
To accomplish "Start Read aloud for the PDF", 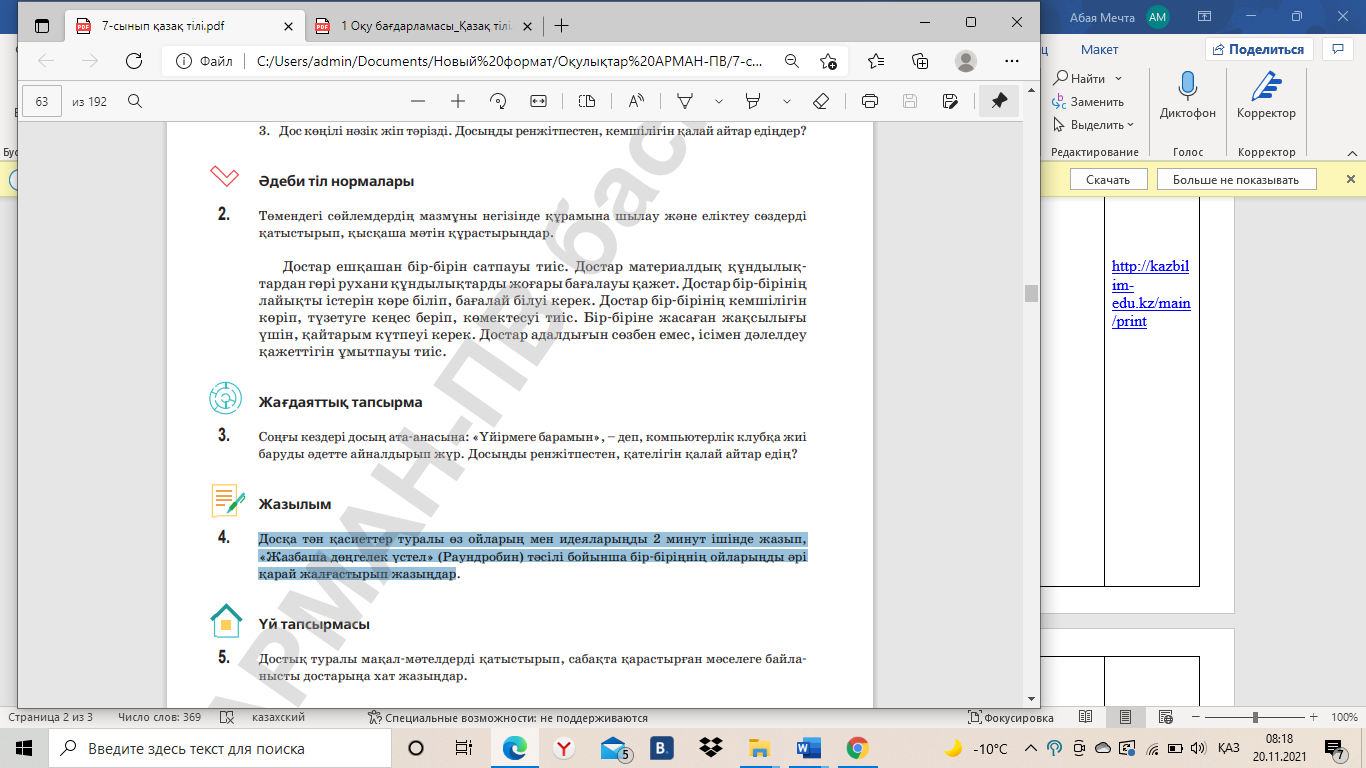I will tap(636, 101).
